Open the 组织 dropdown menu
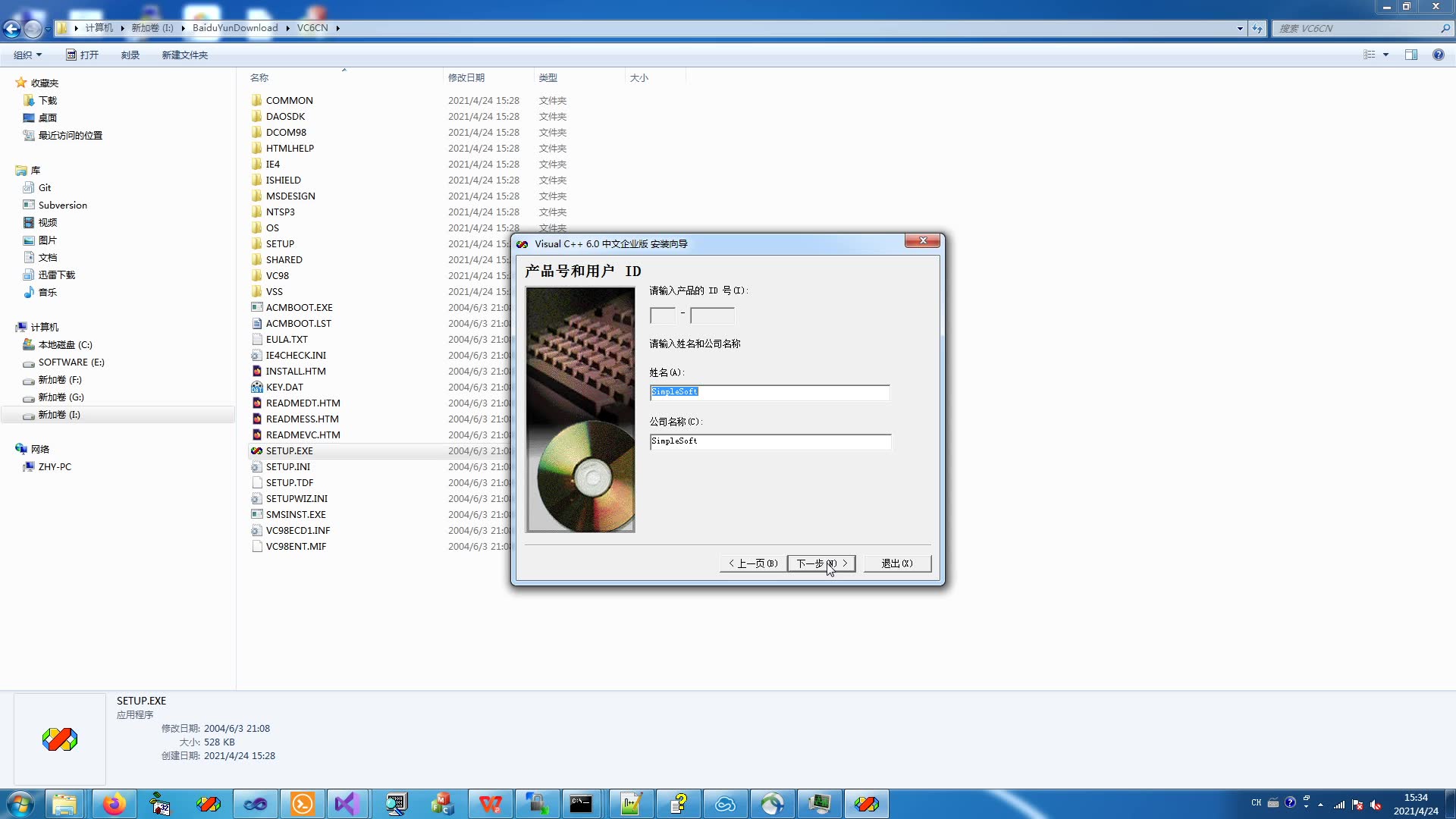The image size is (1456, 819). click(27, 55)
